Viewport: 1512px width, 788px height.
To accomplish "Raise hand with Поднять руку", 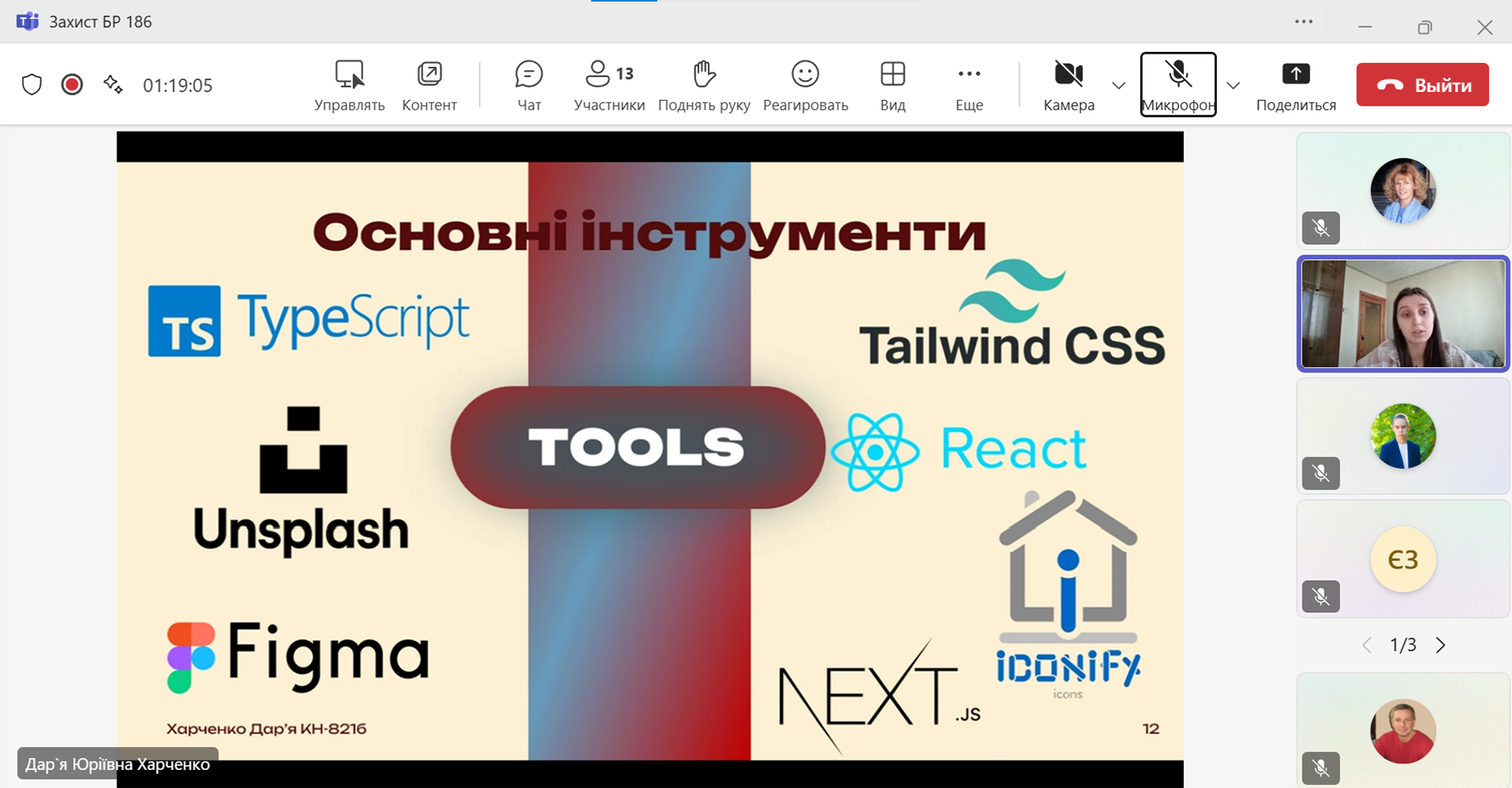I will point(703,84).
